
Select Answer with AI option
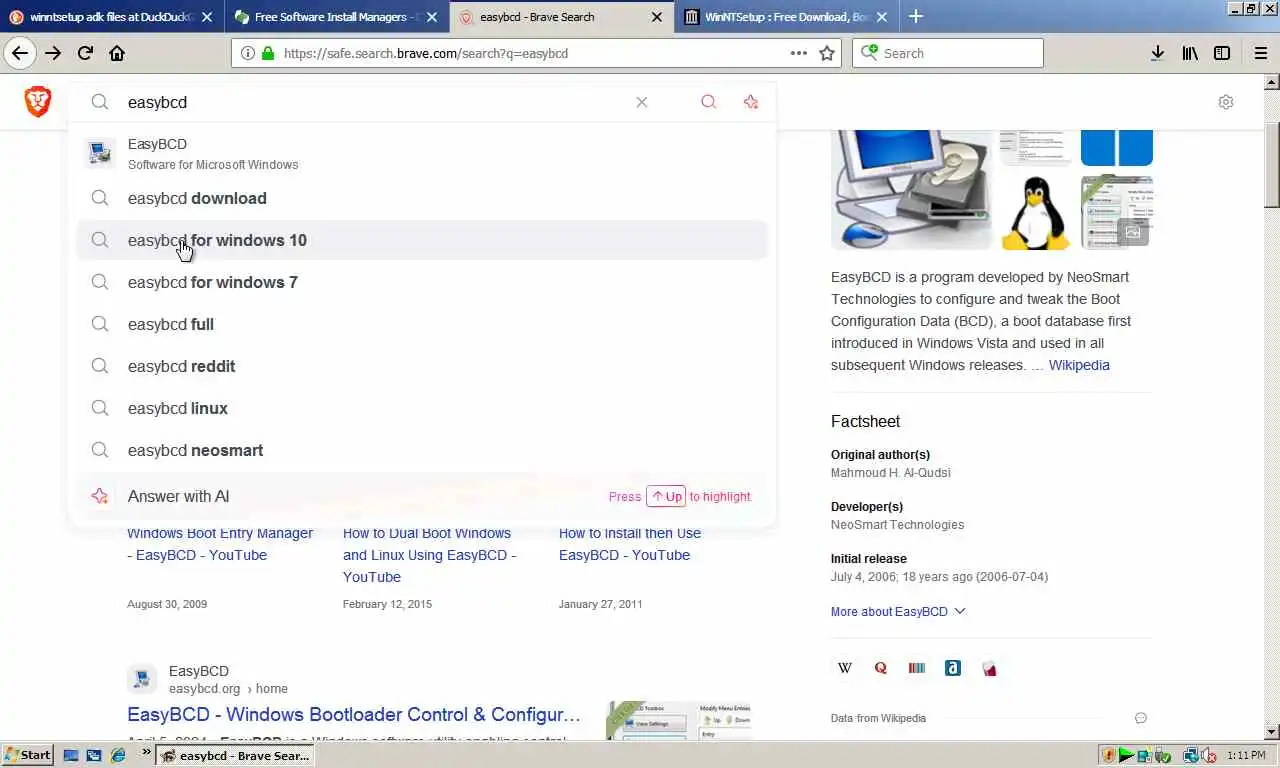[x=422, y=496]
